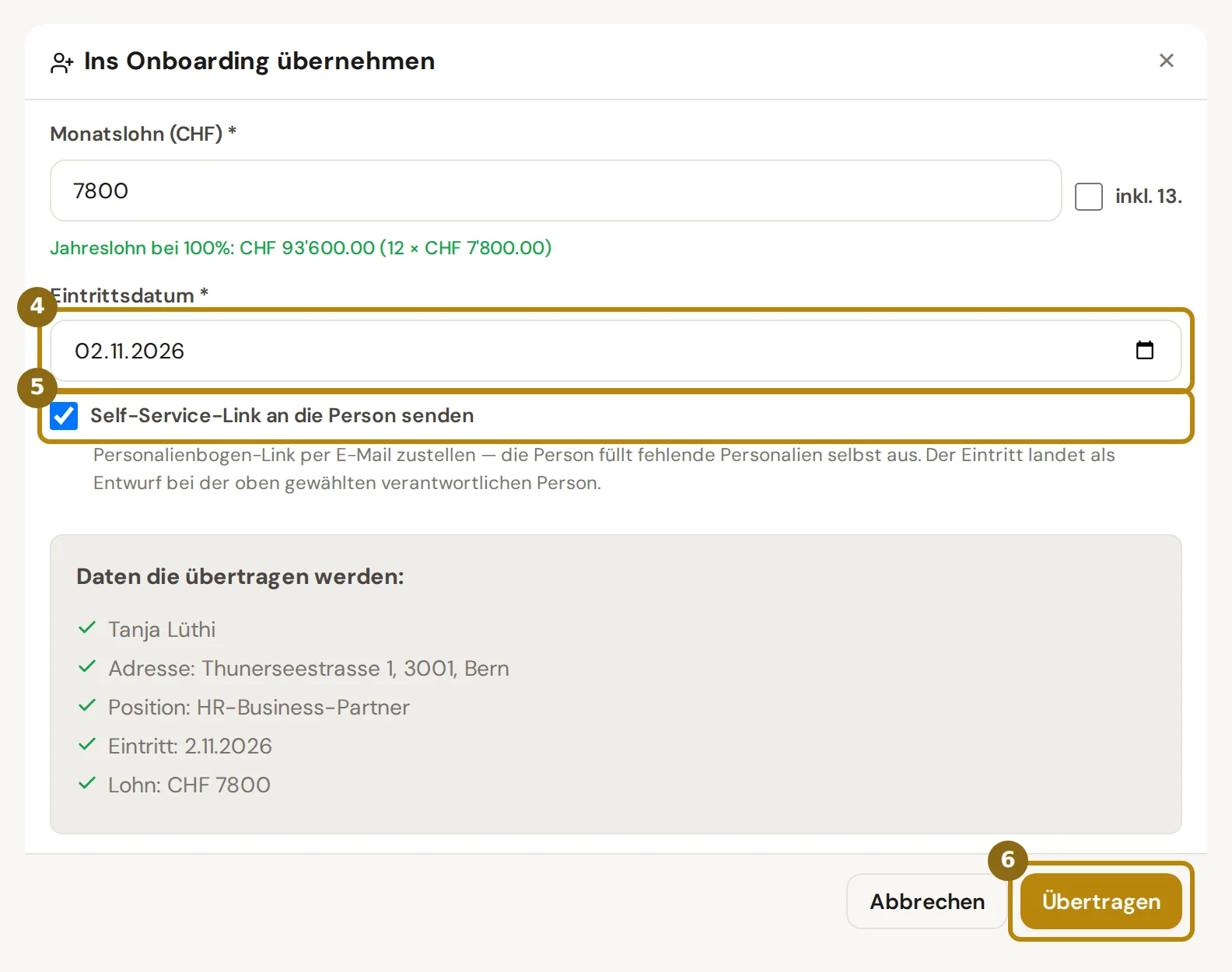Click the Daten die übertragen werden heading
1232x972 pixels.
pos(240,576)
